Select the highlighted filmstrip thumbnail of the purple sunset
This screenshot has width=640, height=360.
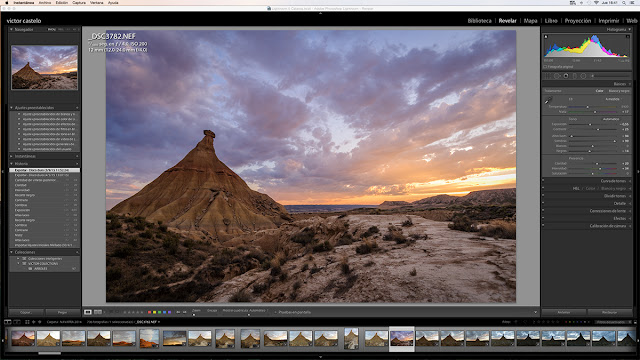[402, 338]
